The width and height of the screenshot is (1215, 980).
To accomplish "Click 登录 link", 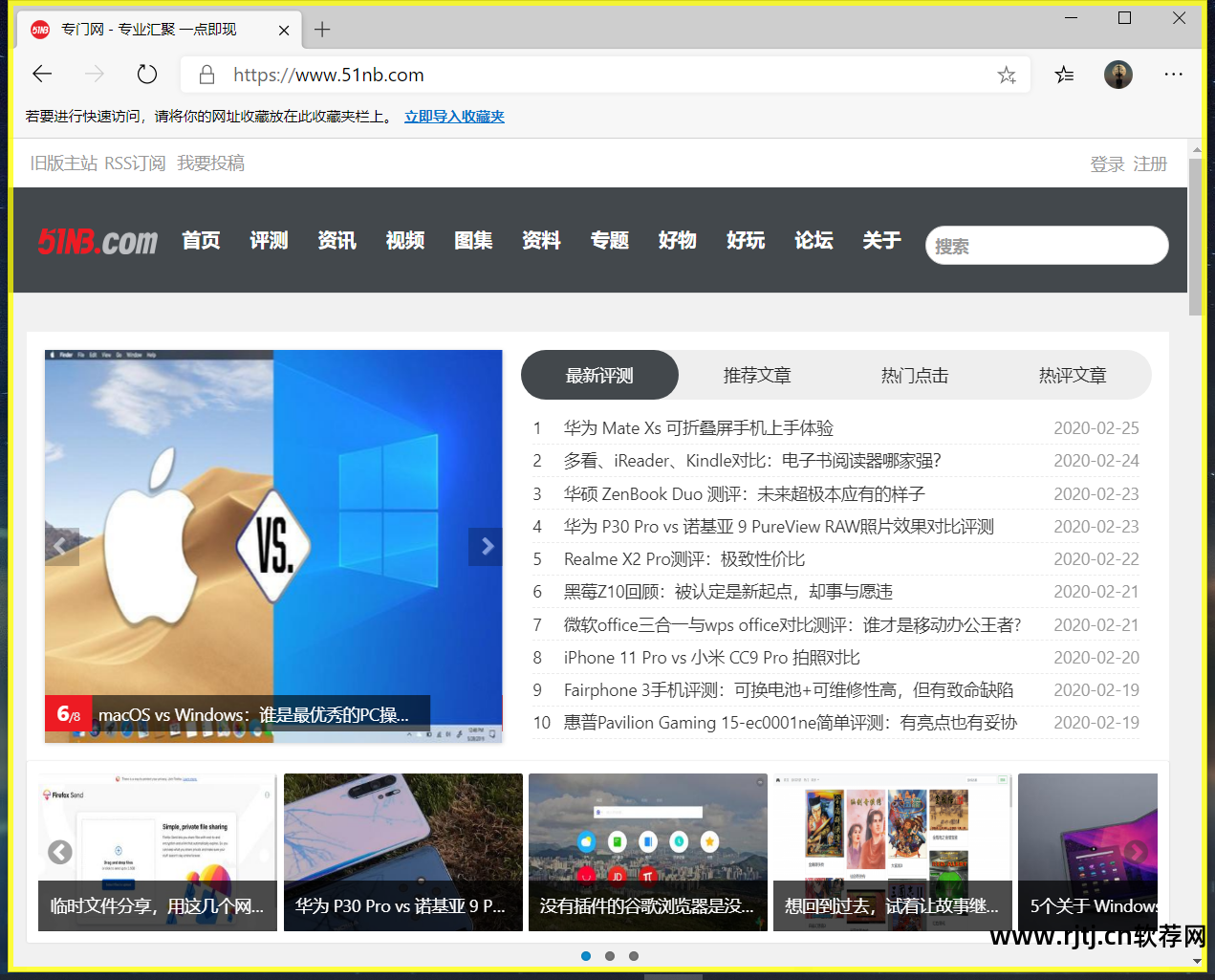I will point(1107,164).
